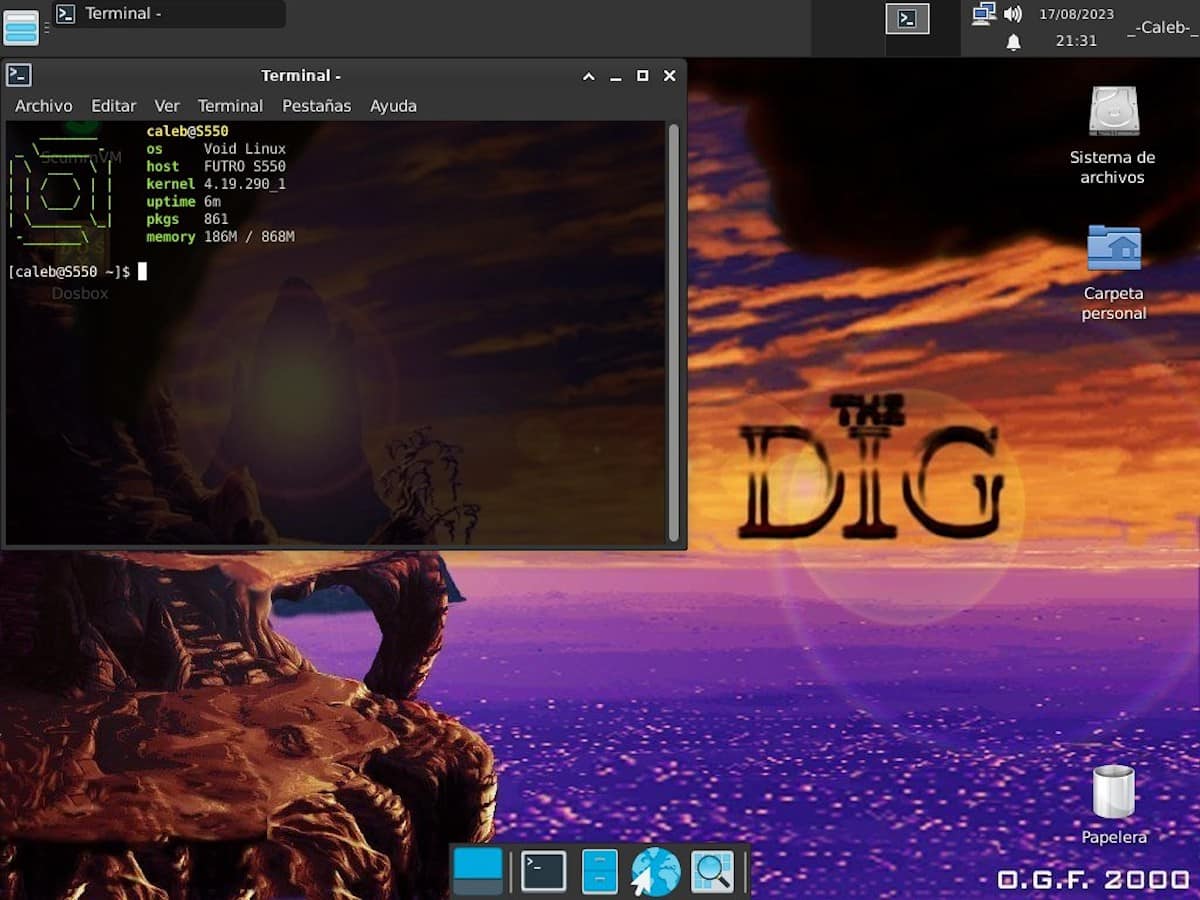
Task: Click the 'Void Linux' text in the terminal
Action: point(245,149)
